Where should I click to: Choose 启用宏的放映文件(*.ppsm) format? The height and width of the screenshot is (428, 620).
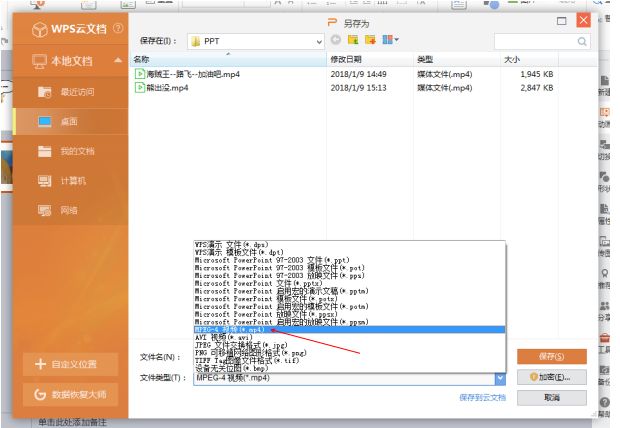[x=350, y=322]
